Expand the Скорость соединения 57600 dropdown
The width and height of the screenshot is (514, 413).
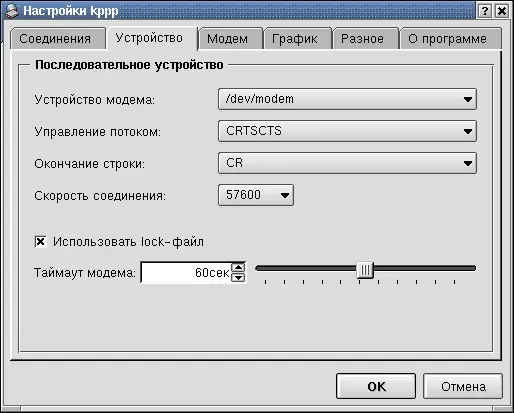coord(256,195)
